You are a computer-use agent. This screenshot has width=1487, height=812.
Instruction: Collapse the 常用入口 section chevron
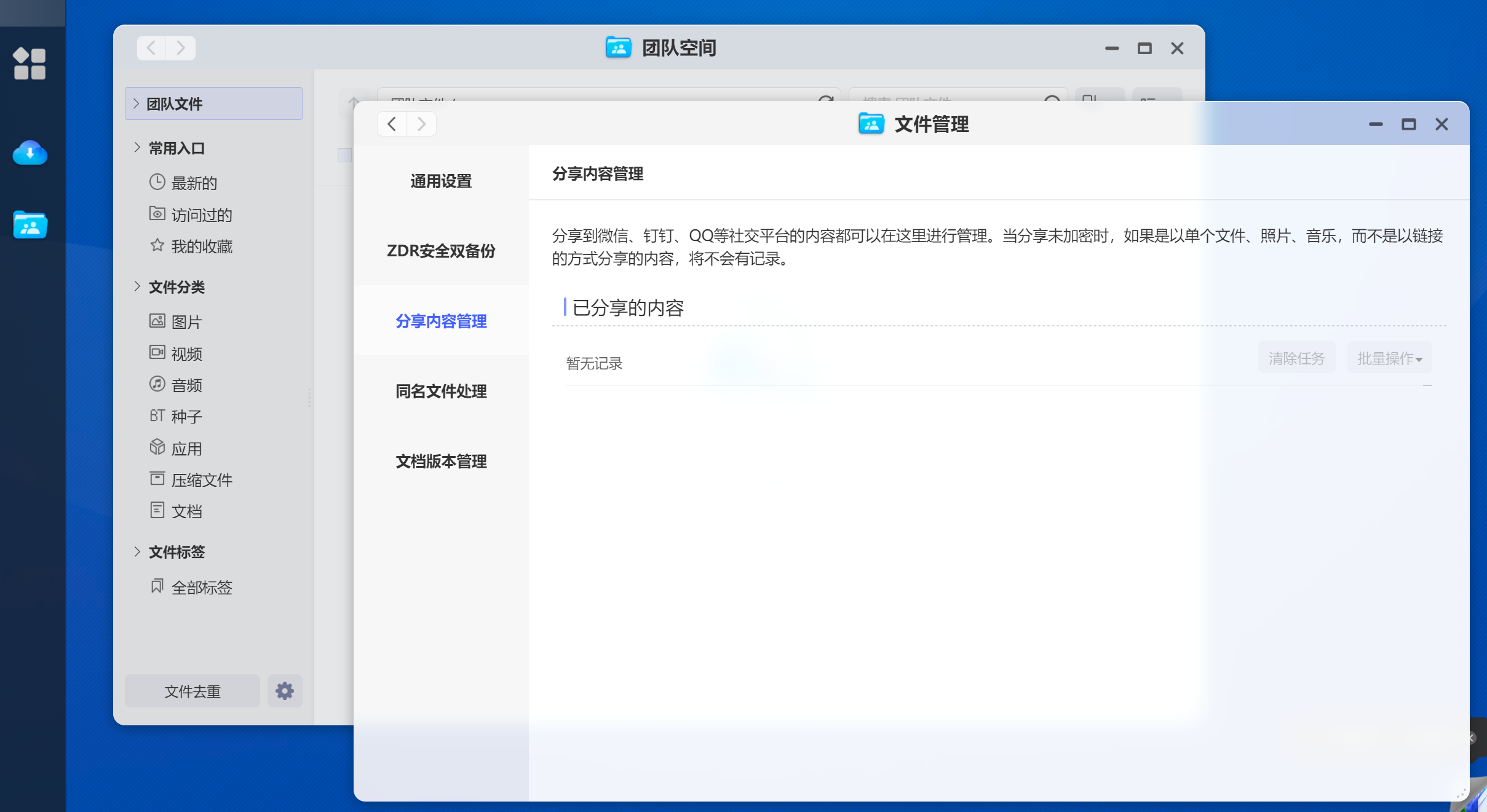coord(137,148)
